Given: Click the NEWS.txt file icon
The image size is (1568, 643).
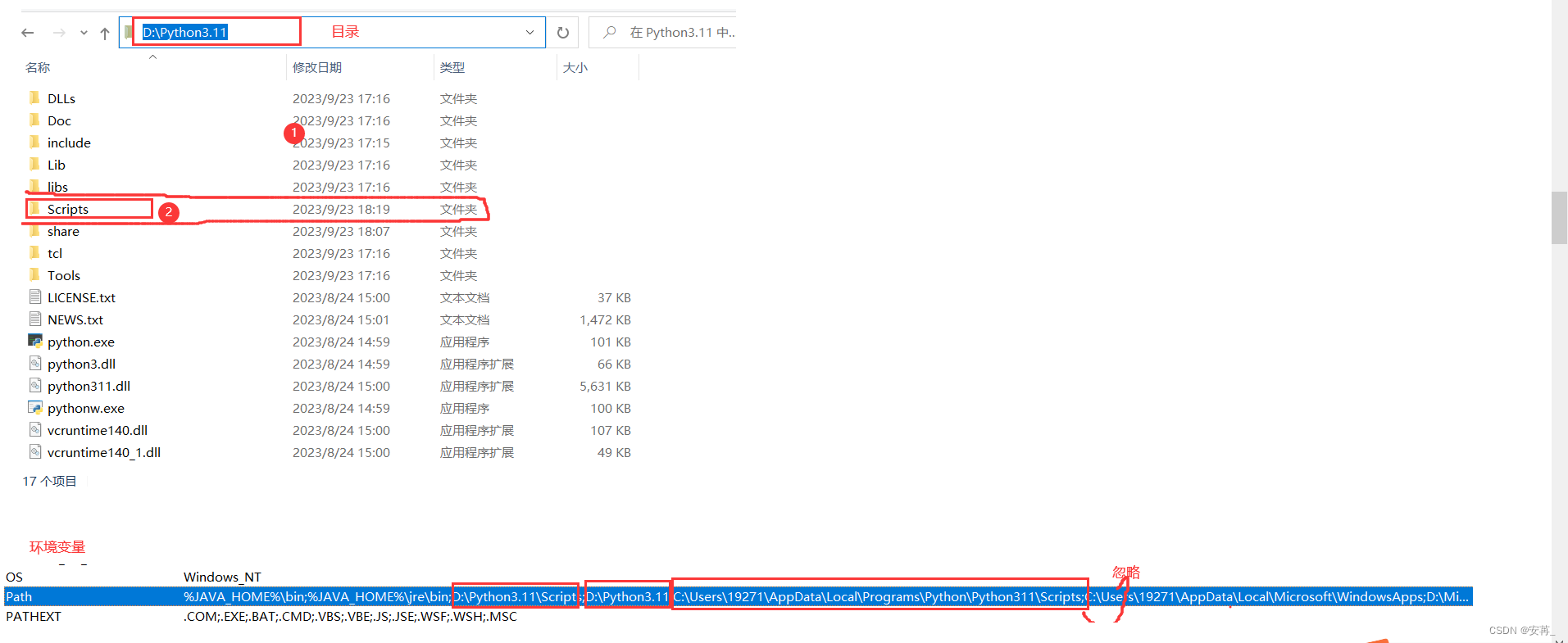Looking at the screenshot, I should click(34, 319).
